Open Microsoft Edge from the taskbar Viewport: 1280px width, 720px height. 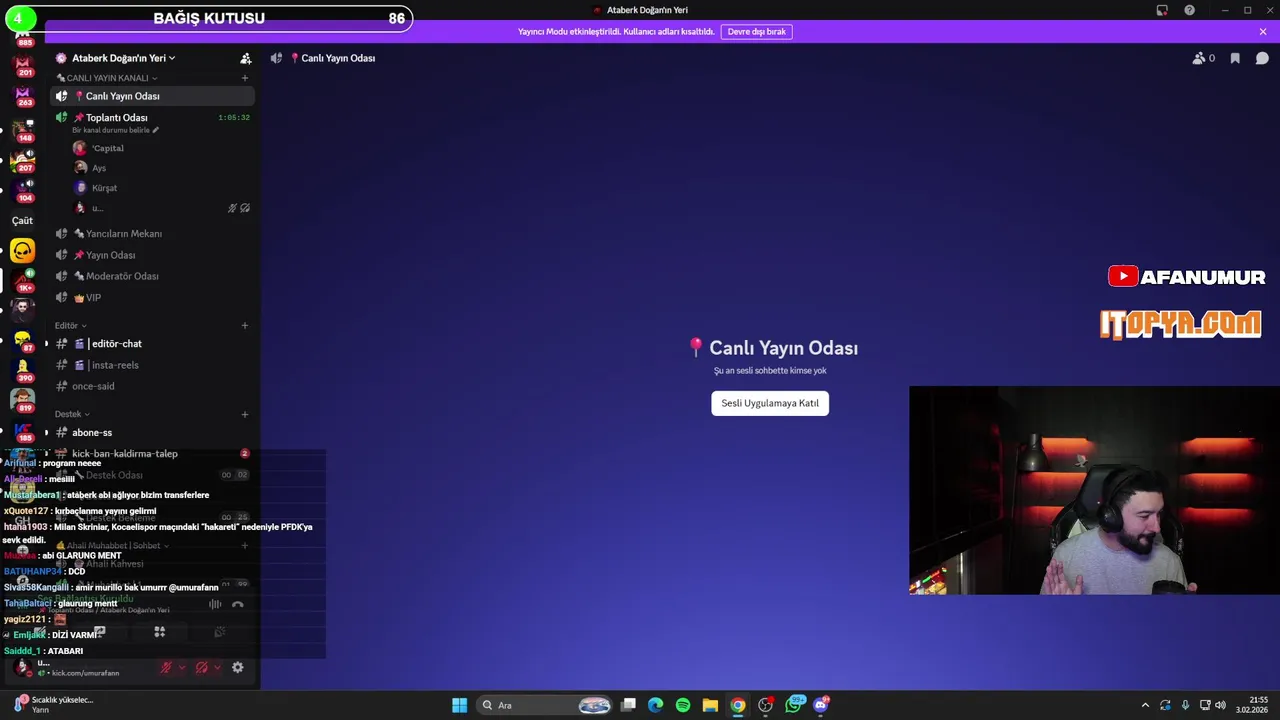coord(656,705)
